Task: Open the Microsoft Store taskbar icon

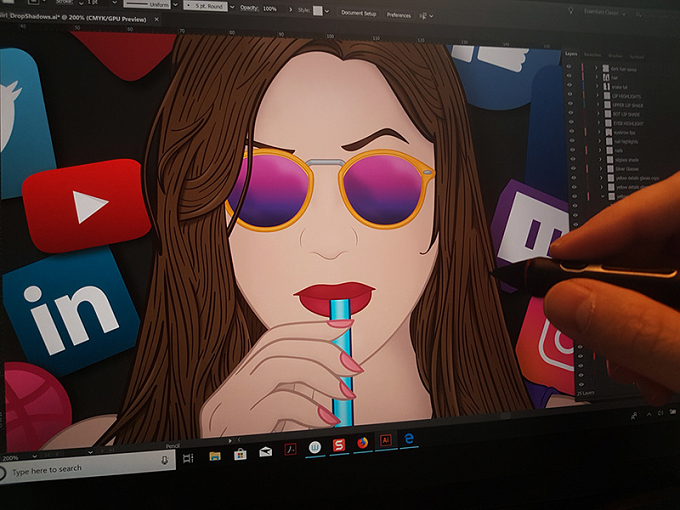Action: pos(240,454)
